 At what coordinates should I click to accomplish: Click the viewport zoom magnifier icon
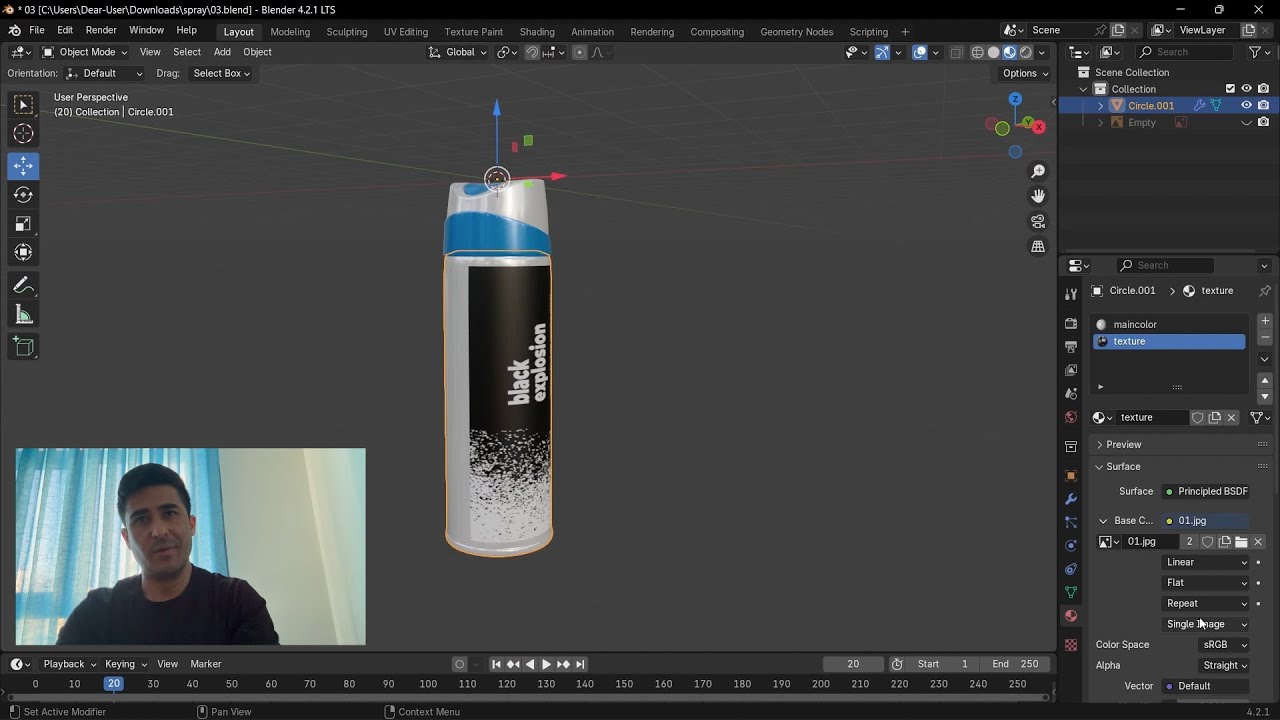1038,172
